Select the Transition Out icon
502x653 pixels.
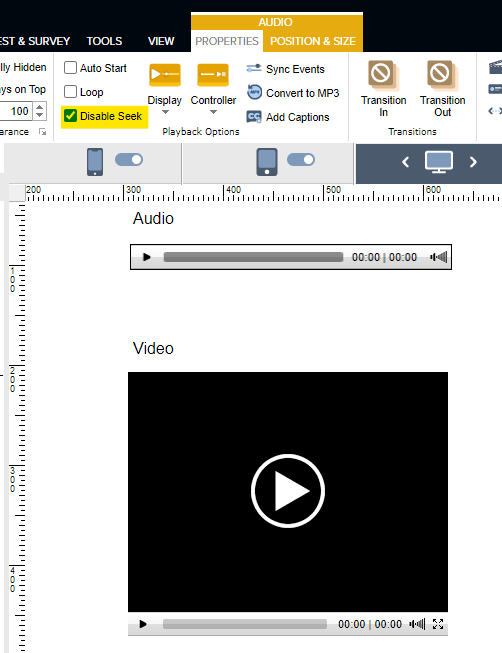pos(442,75)
